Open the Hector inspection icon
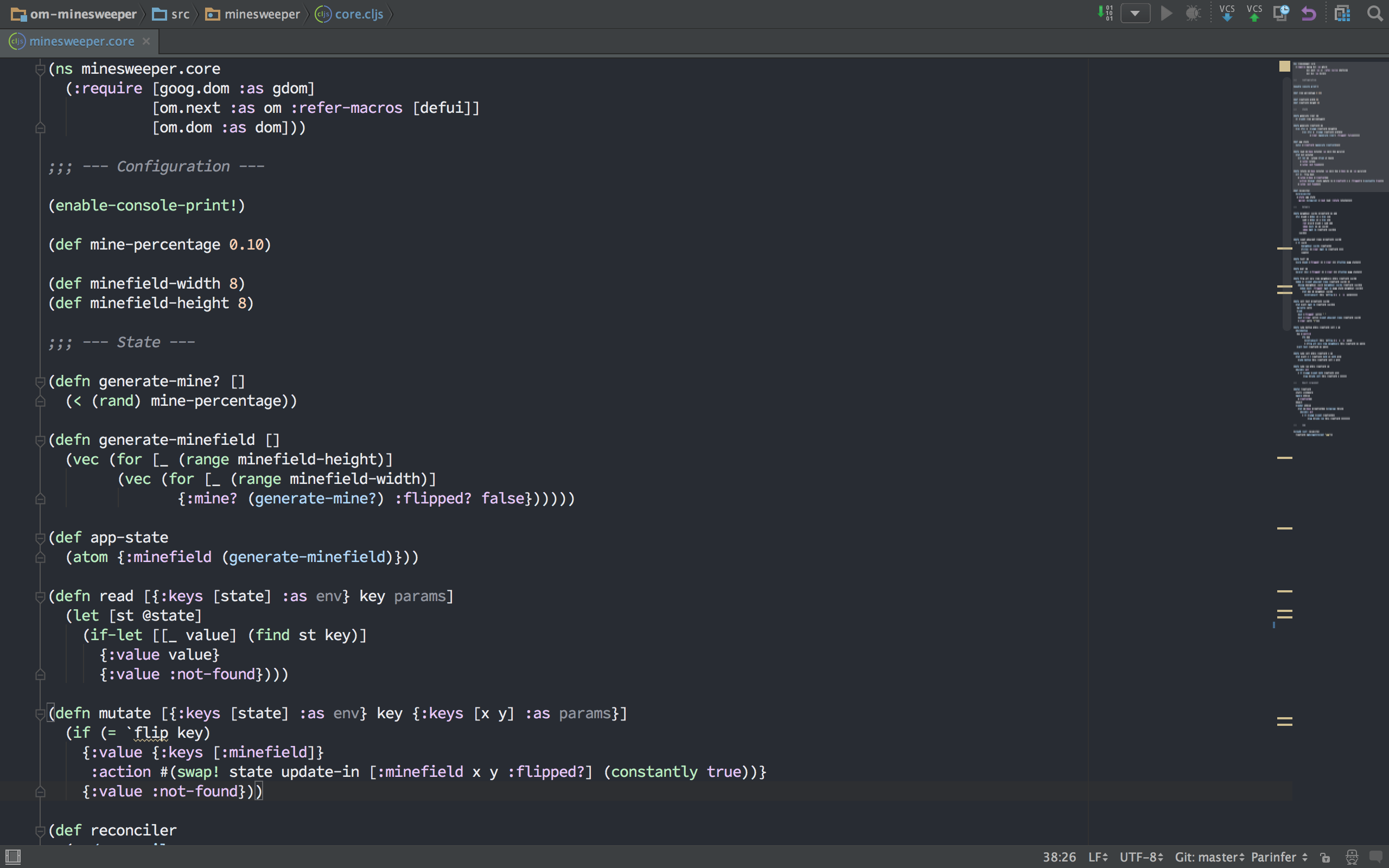The width and height of the screenshot is (1389, 868). click(1352, 857)
